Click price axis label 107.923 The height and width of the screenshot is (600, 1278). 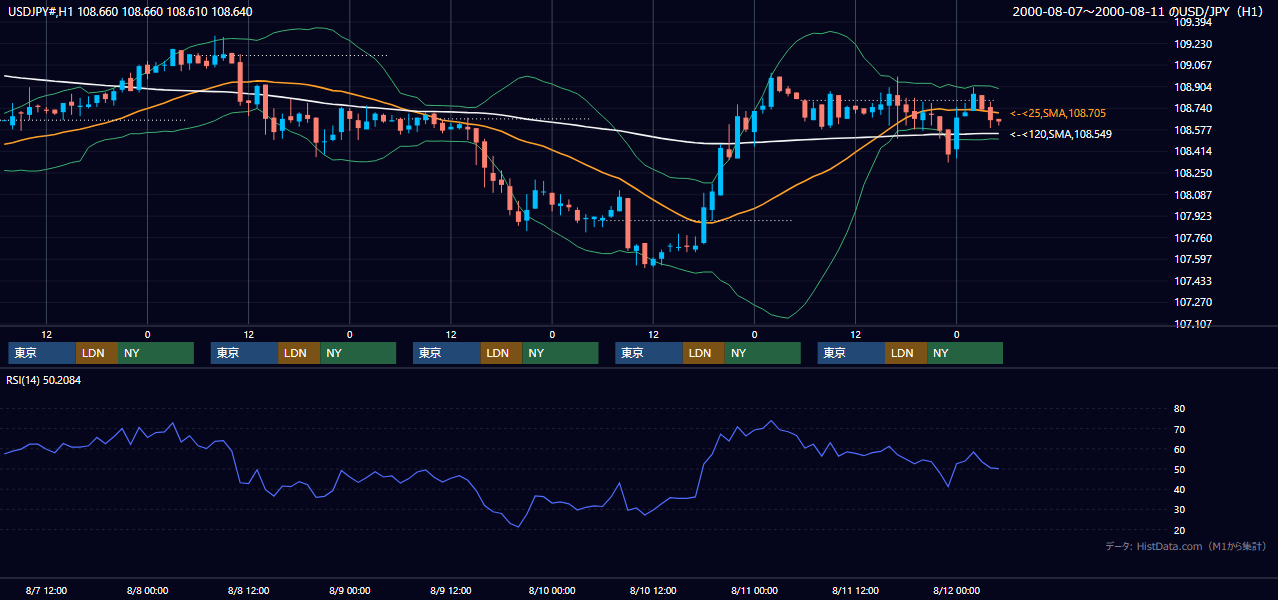coord(1192,216)
